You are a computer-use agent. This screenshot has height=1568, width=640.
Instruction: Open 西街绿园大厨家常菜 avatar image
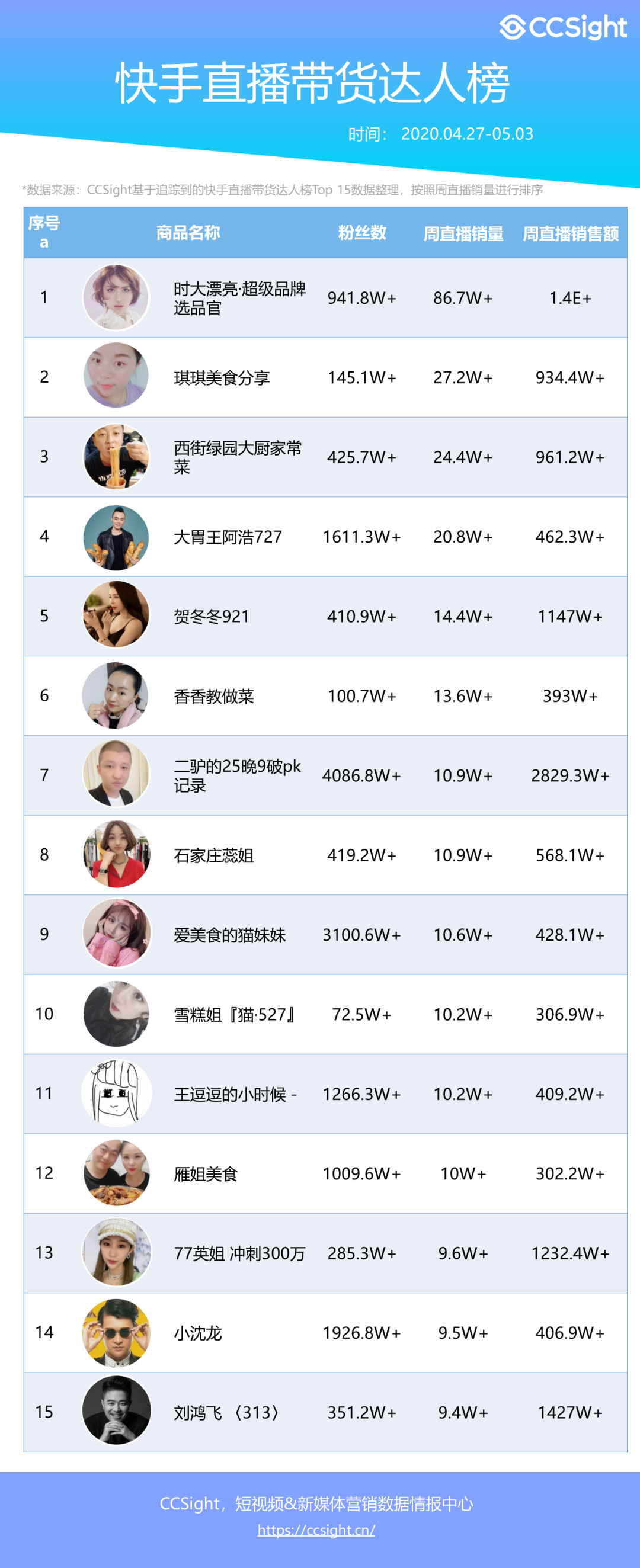click(x=116, y=457)
